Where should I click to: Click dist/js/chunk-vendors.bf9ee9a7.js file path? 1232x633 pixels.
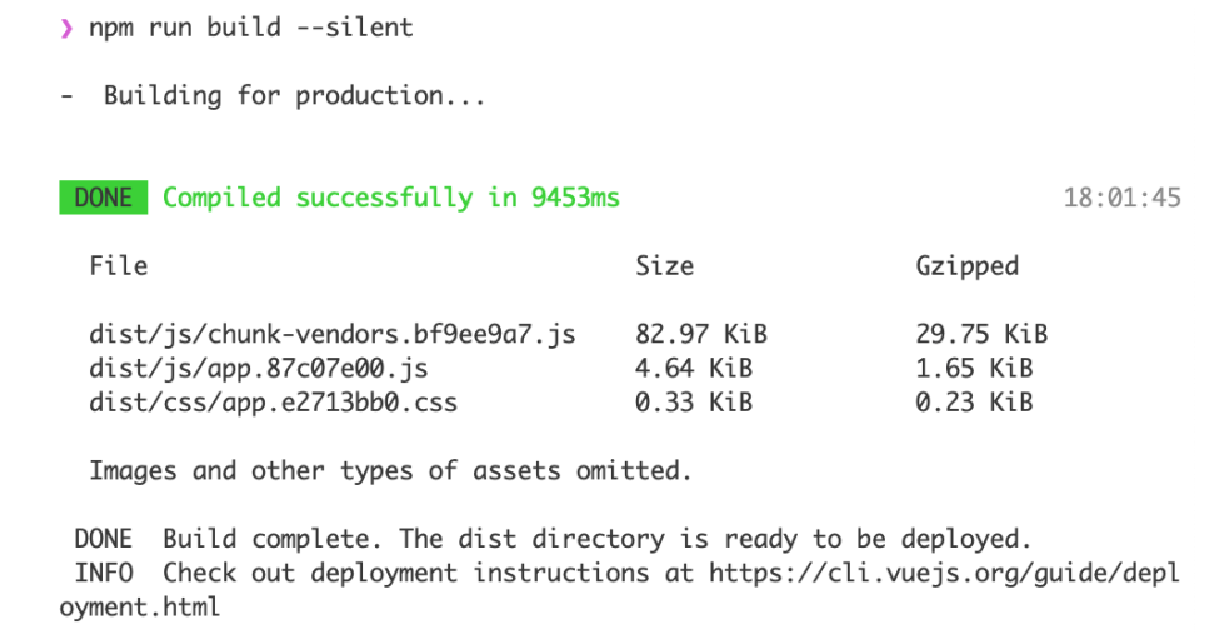tap(332, 334)
